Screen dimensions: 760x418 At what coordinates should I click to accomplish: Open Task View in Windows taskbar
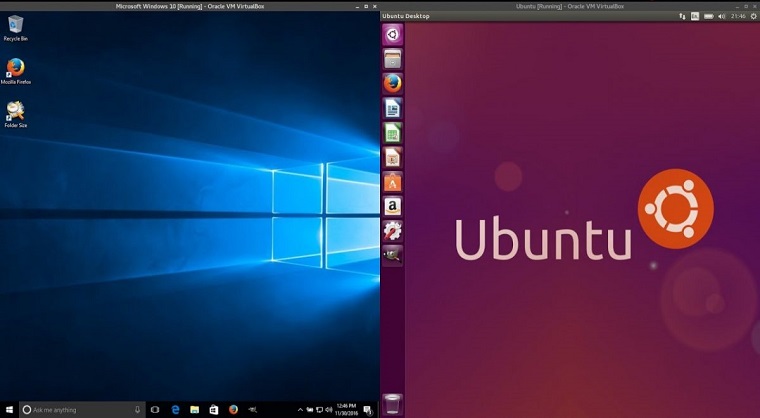click(x=155, y=410)
